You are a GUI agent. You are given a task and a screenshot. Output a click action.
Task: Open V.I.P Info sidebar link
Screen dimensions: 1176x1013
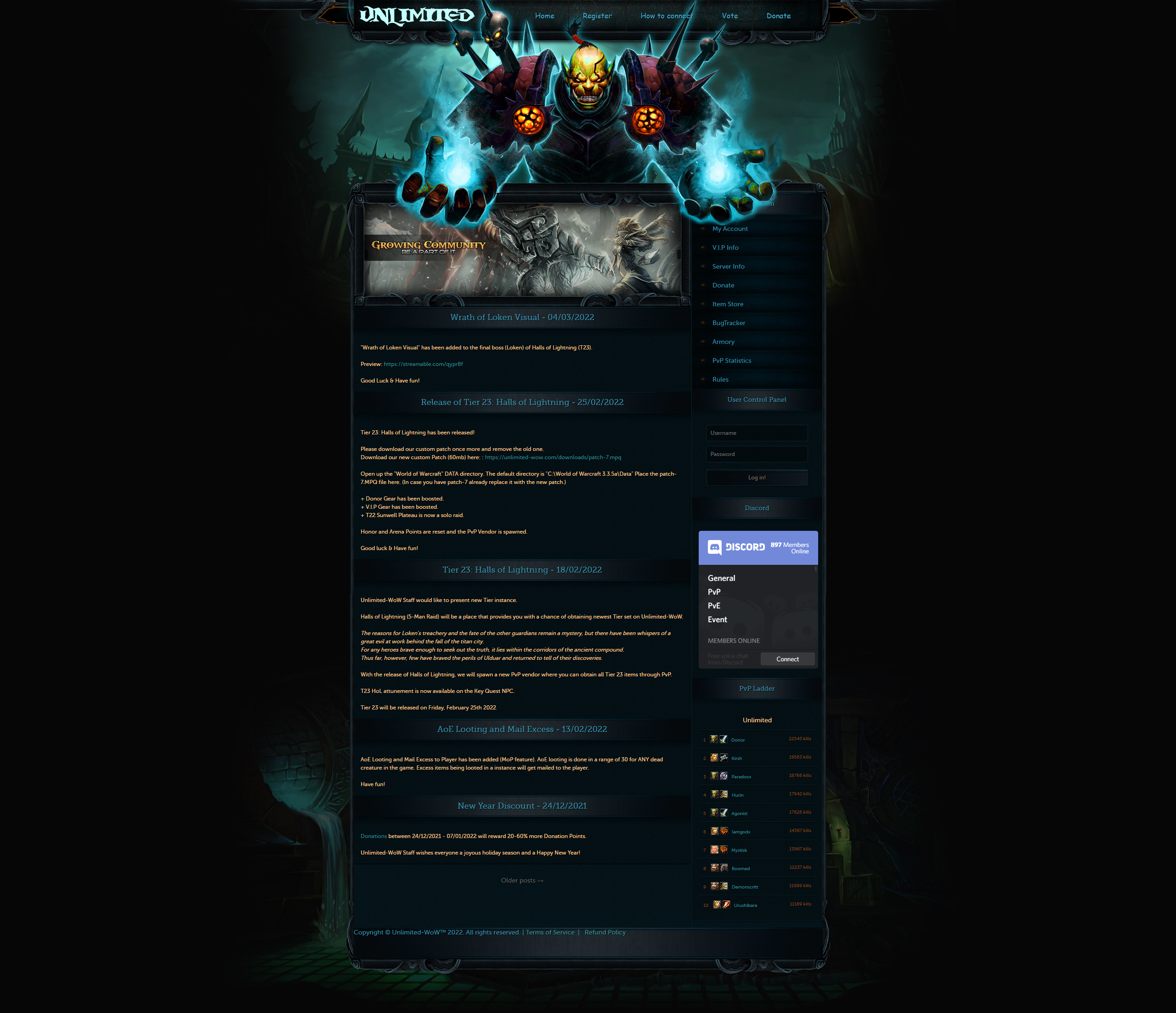(x=725, y=248)
